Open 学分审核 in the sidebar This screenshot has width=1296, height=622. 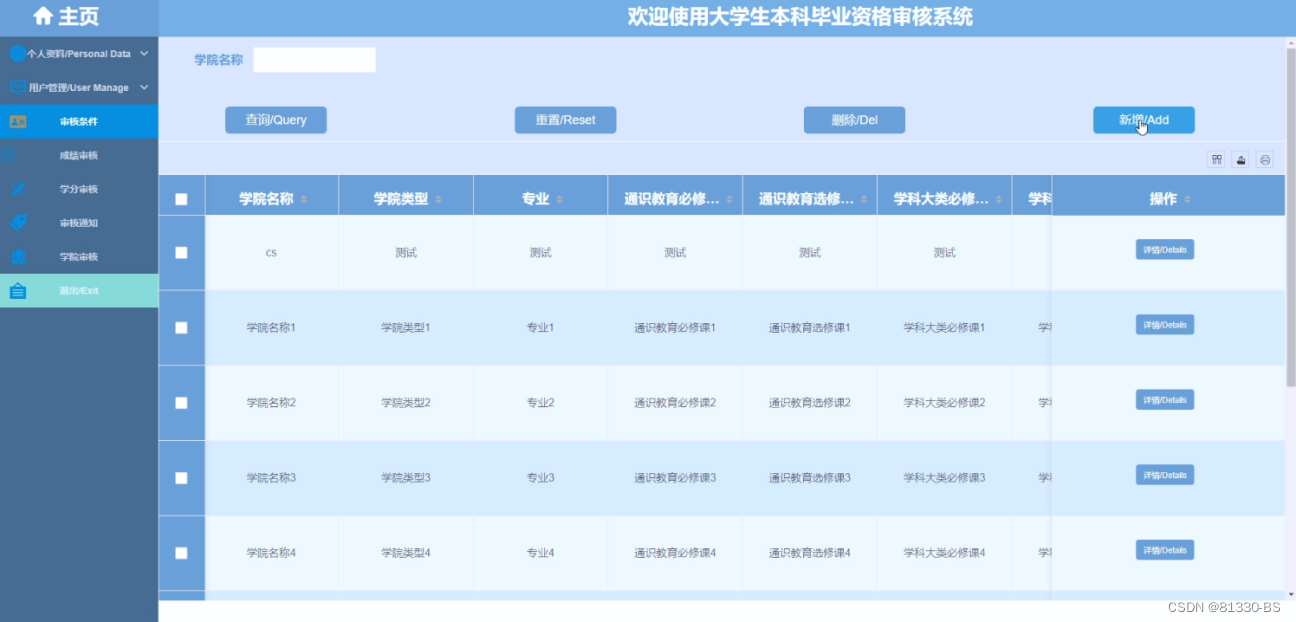79,189
